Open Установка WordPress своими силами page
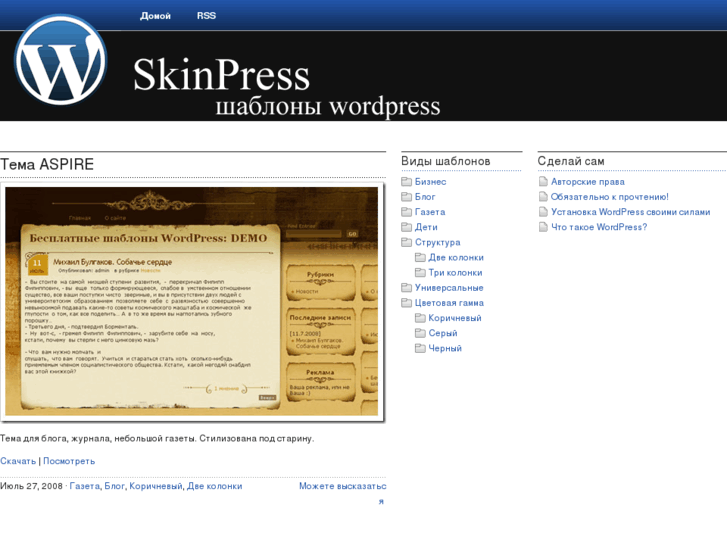727x545 pixels. 631,212
